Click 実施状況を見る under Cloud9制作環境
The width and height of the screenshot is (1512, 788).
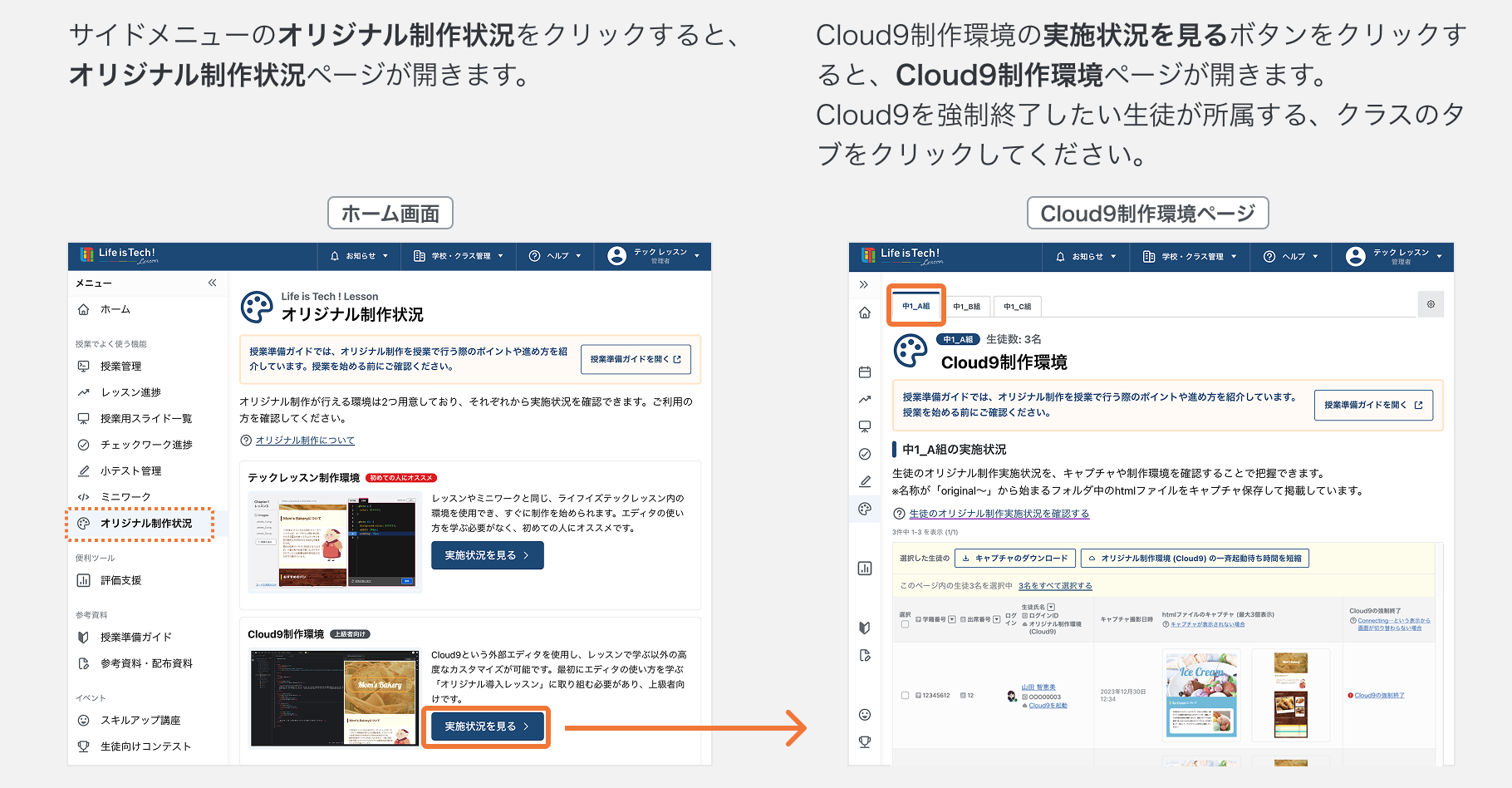pos(488,726)
